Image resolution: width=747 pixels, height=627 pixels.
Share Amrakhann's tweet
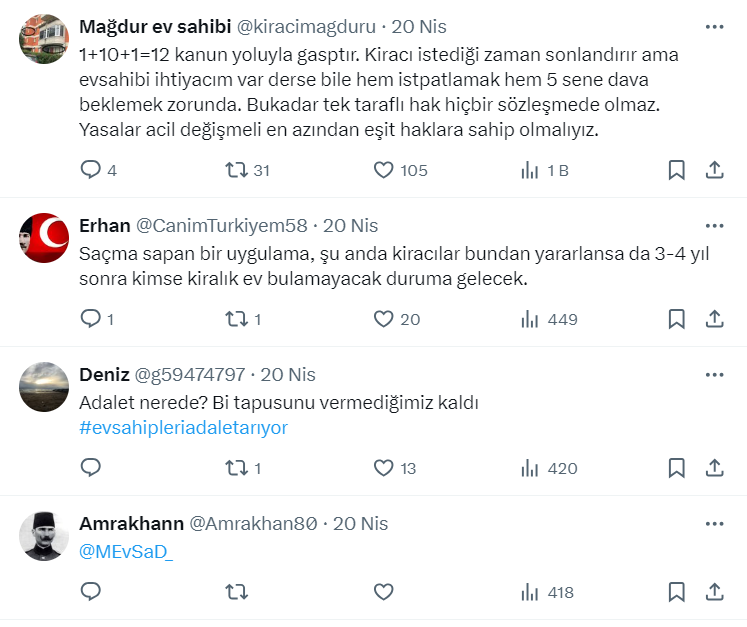715,592
